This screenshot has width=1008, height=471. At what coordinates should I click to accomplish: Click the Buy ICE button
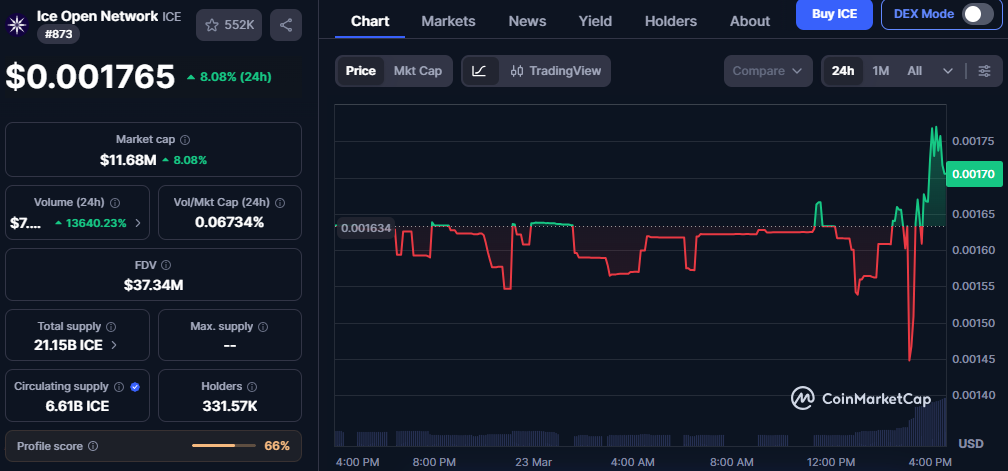pos(834,14)
